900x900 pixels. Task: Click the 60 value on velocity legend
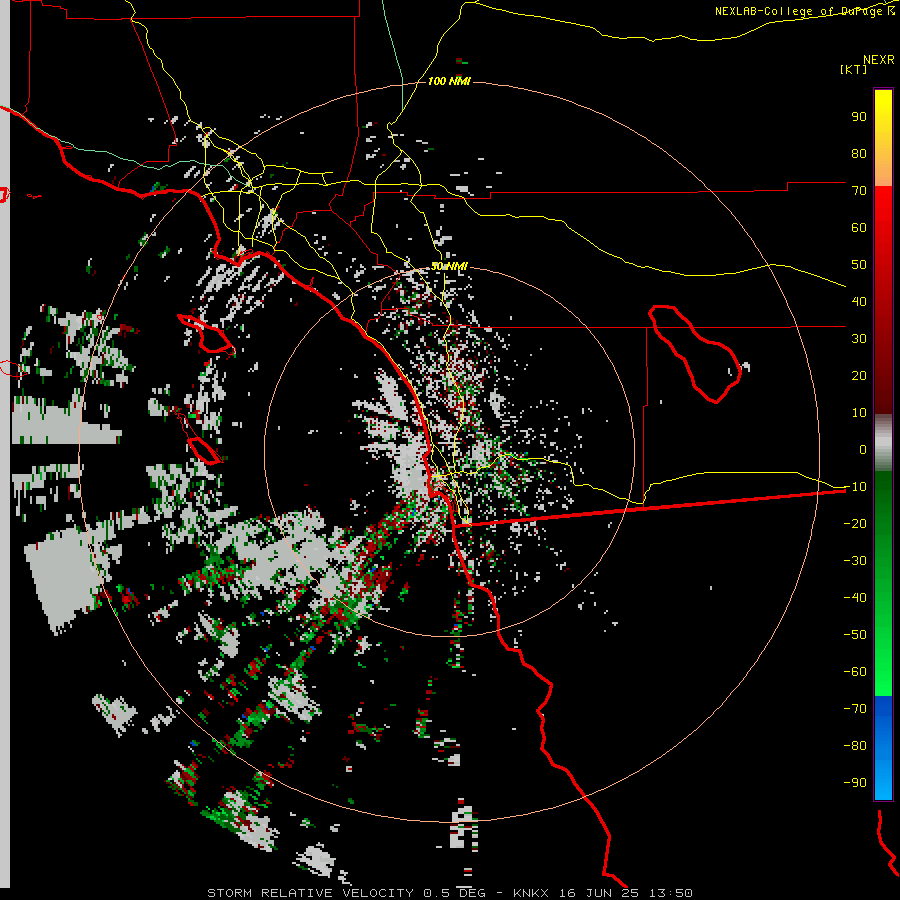(859, 227)
